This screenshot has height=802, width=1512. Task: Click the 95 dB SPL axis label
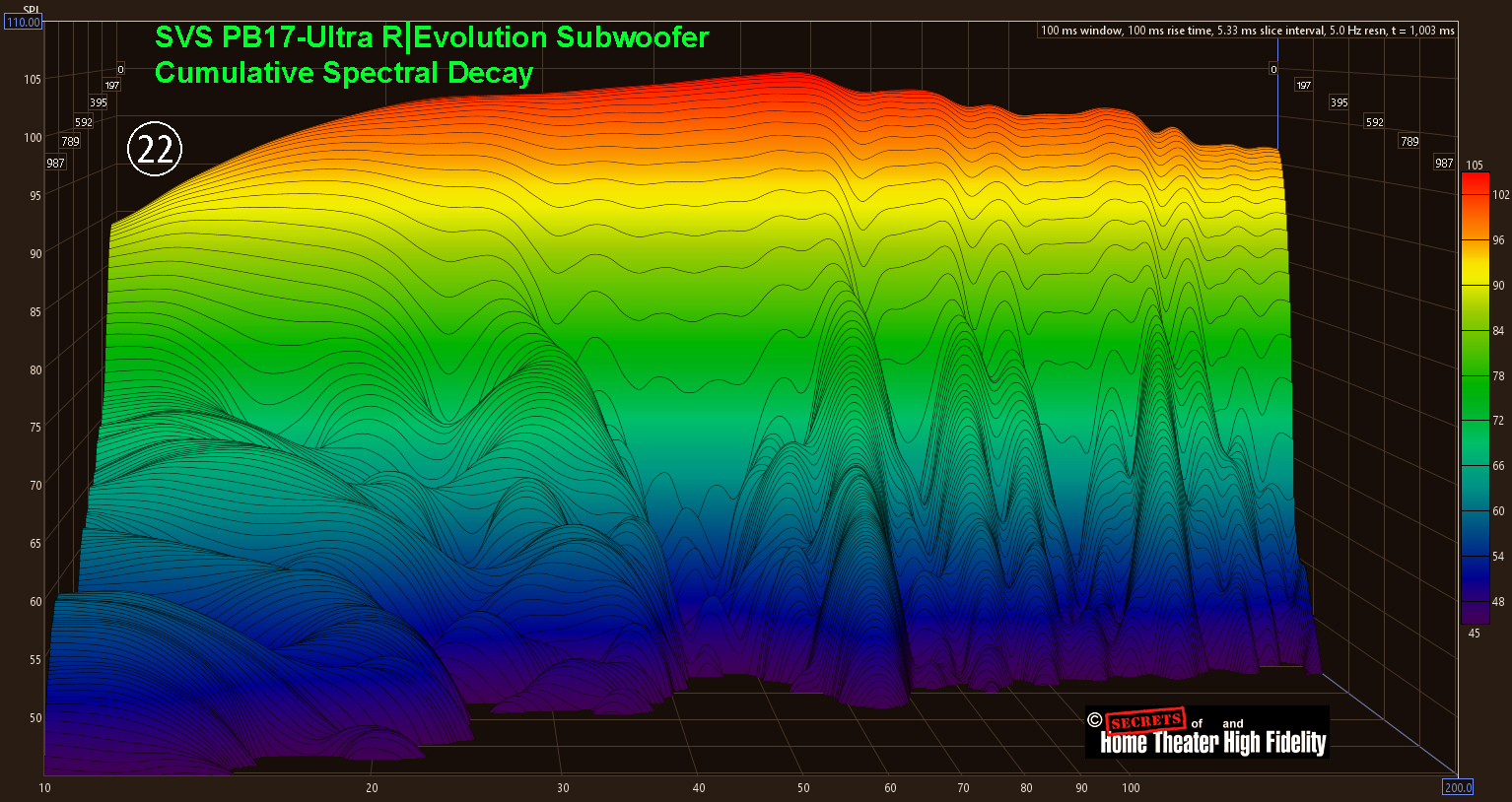(x=35, y=195)
